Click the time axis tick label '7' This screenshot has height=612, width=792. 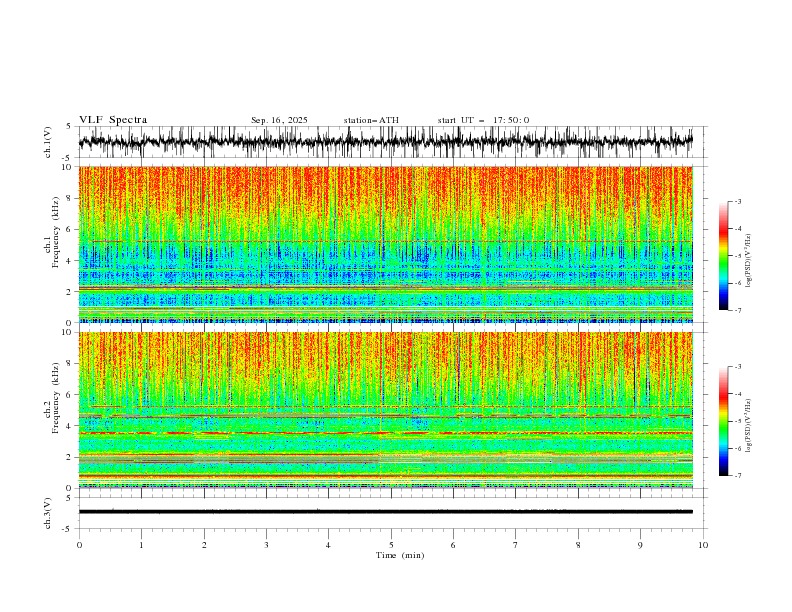(x=516, y=545)
